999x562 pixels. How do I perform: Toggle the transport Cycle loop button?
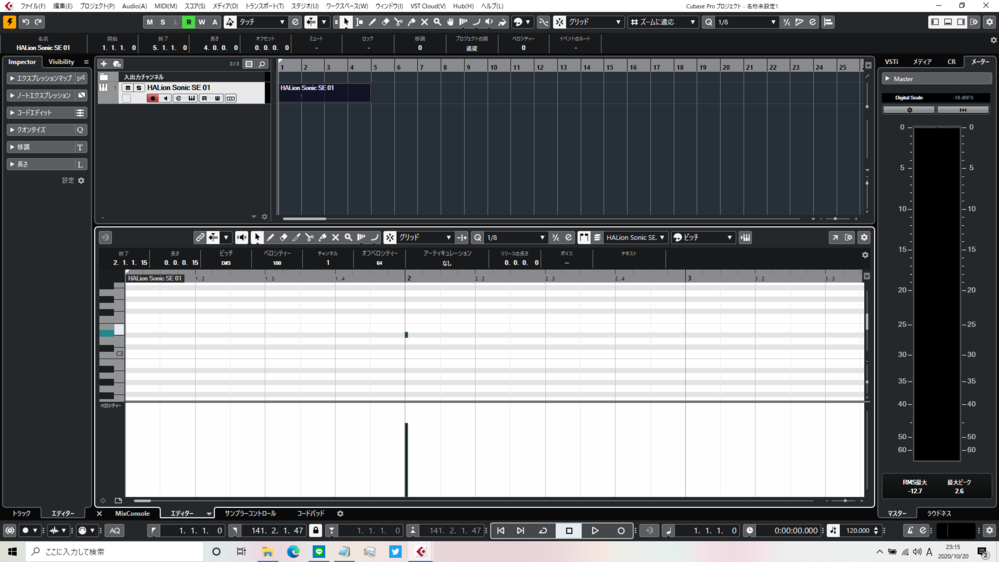point(543,531)
